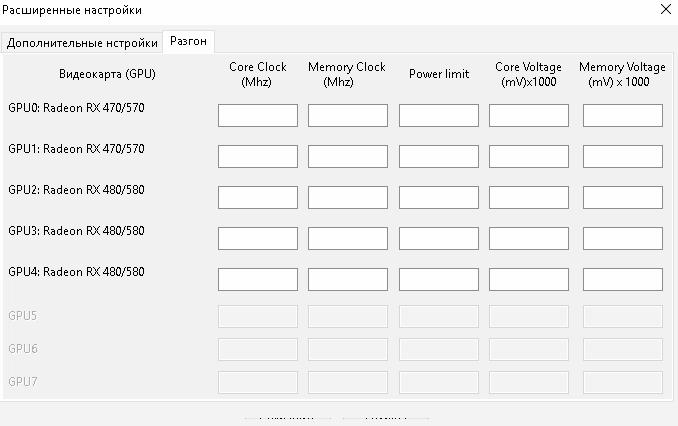Switch to the Дополнительные настройки tab

82,43
